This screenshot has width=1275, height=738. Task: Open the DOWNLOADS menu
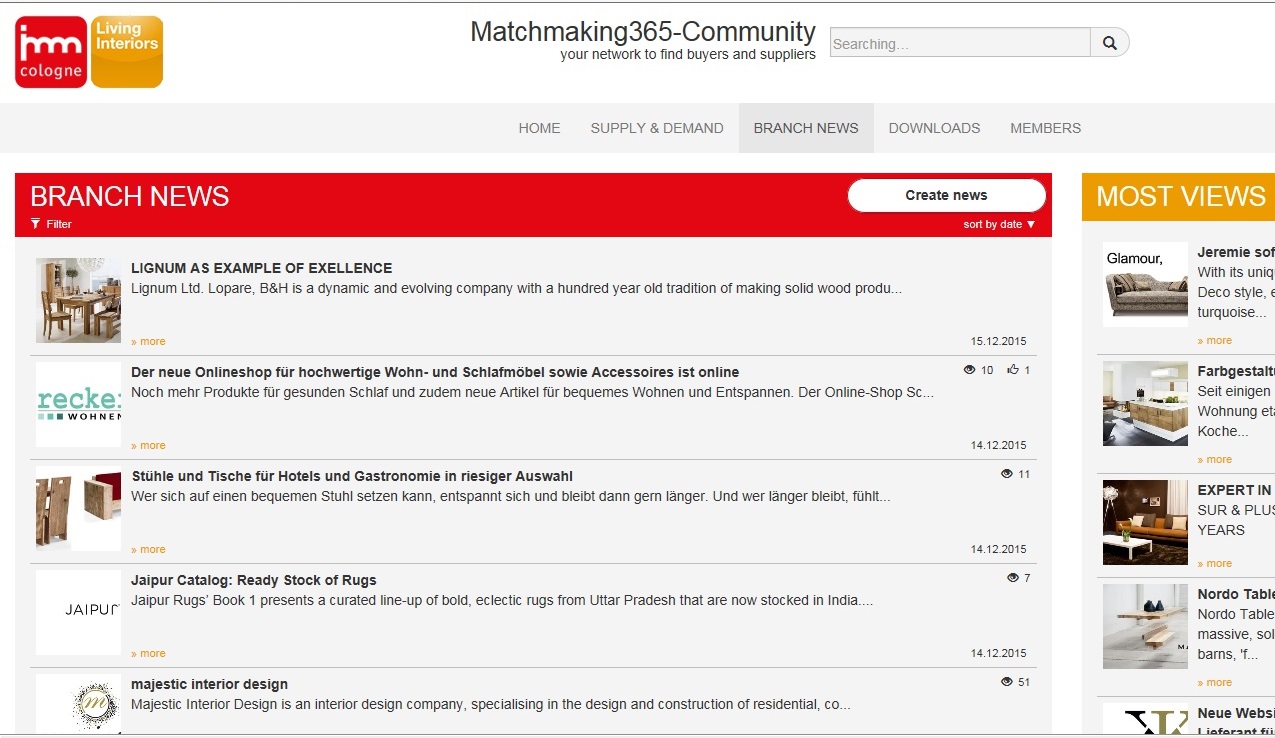(934, 128)
